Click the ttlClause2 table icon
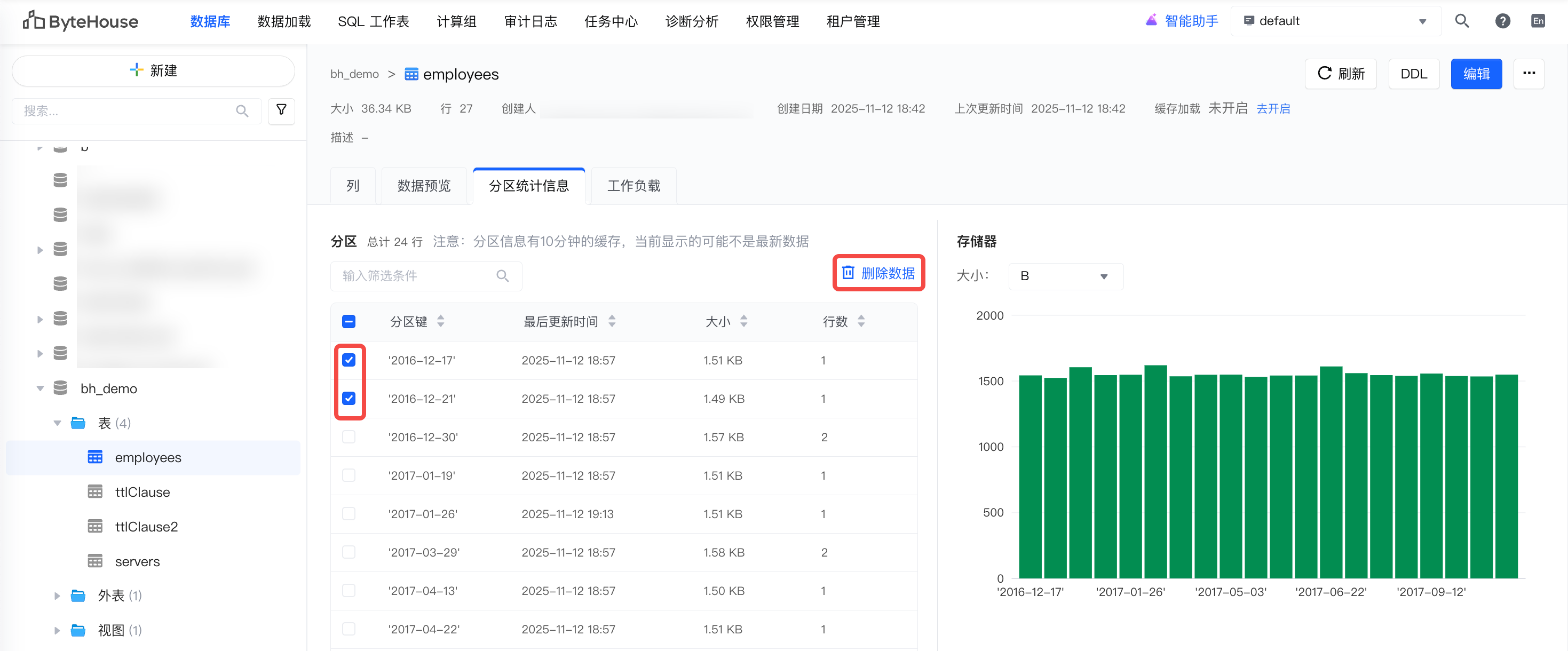 click(x=95, y=526)
